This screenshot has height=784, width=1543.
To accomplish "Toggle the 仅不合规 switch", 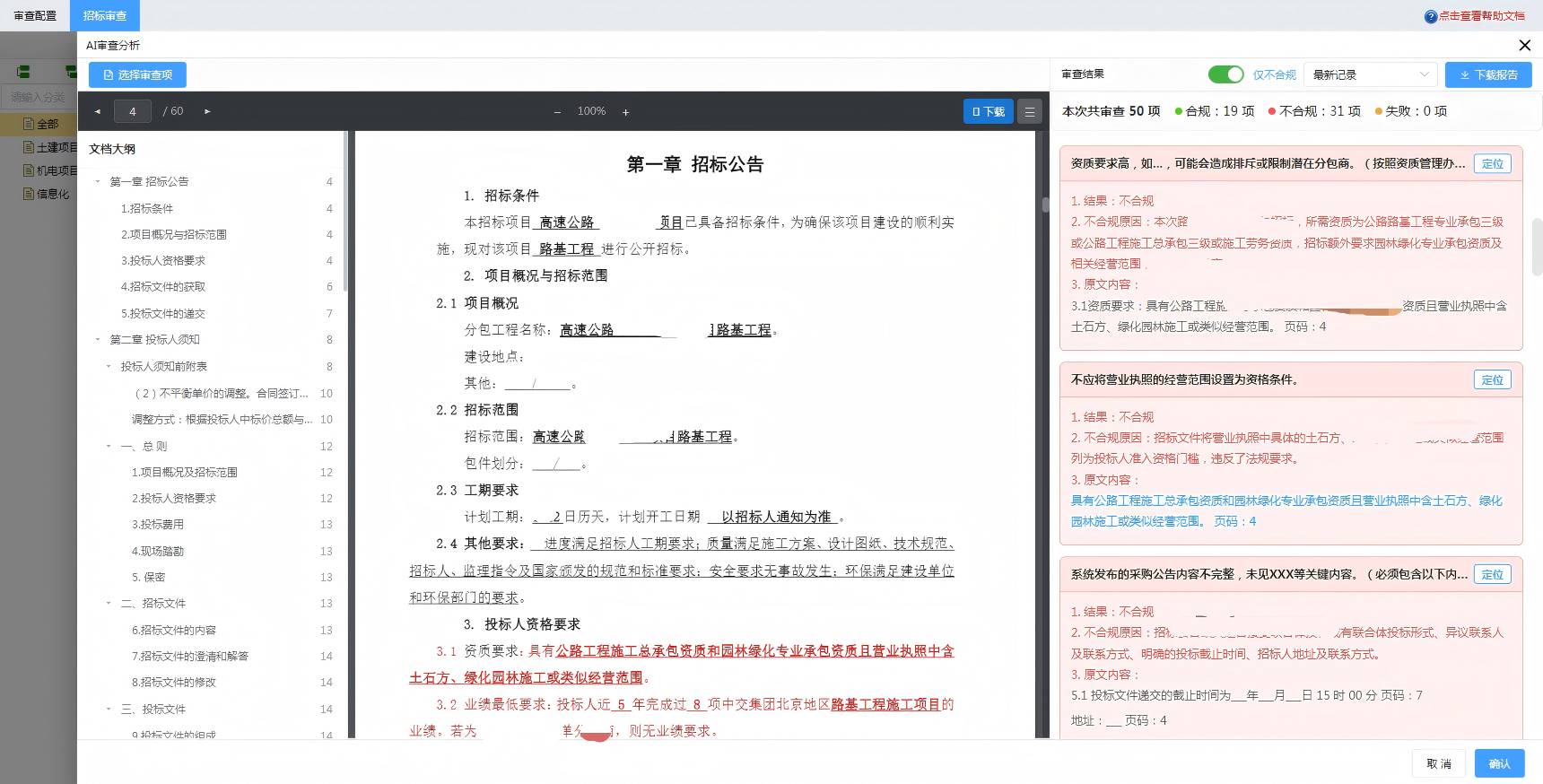I will tap(1225, 74).
